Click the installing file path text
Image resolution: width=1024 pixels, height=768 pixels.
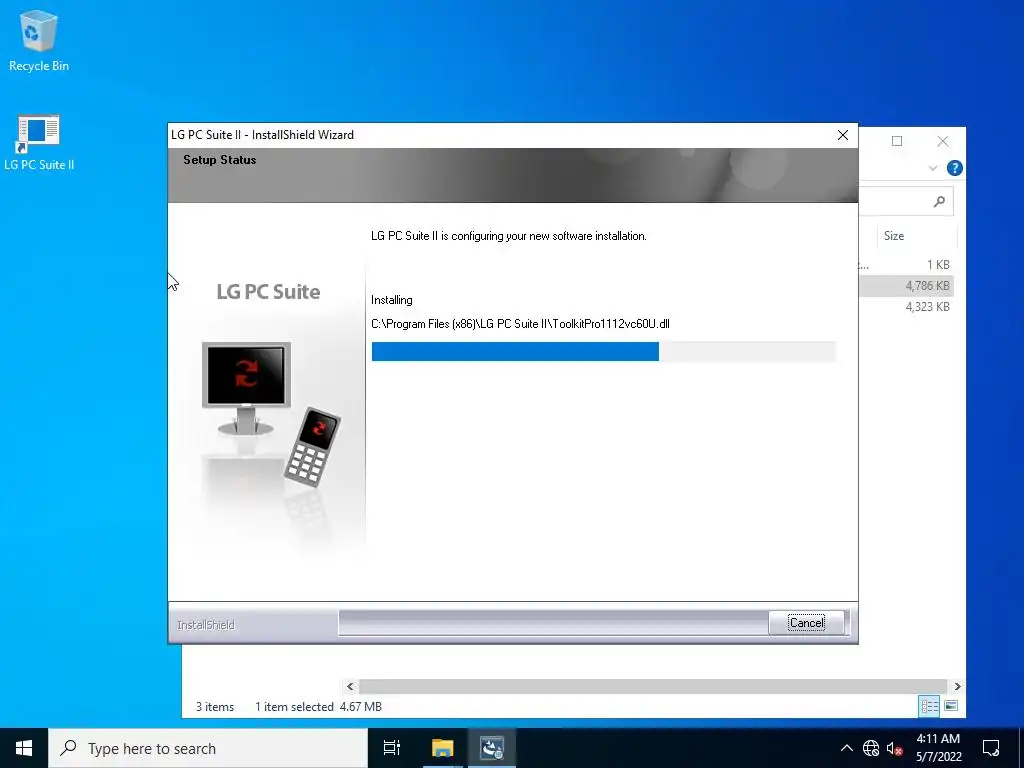[x=520, y=324]
